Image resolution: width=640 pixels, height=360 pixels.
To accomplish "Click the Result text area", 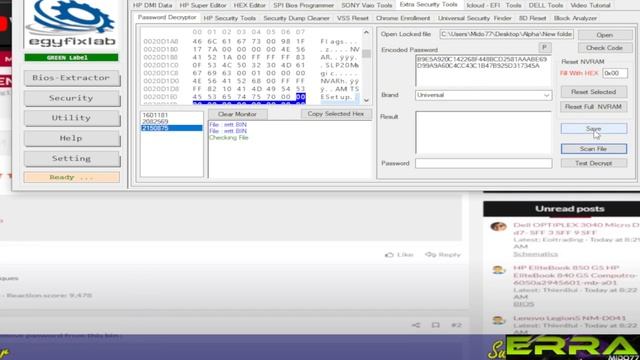I will pos(483,132).
